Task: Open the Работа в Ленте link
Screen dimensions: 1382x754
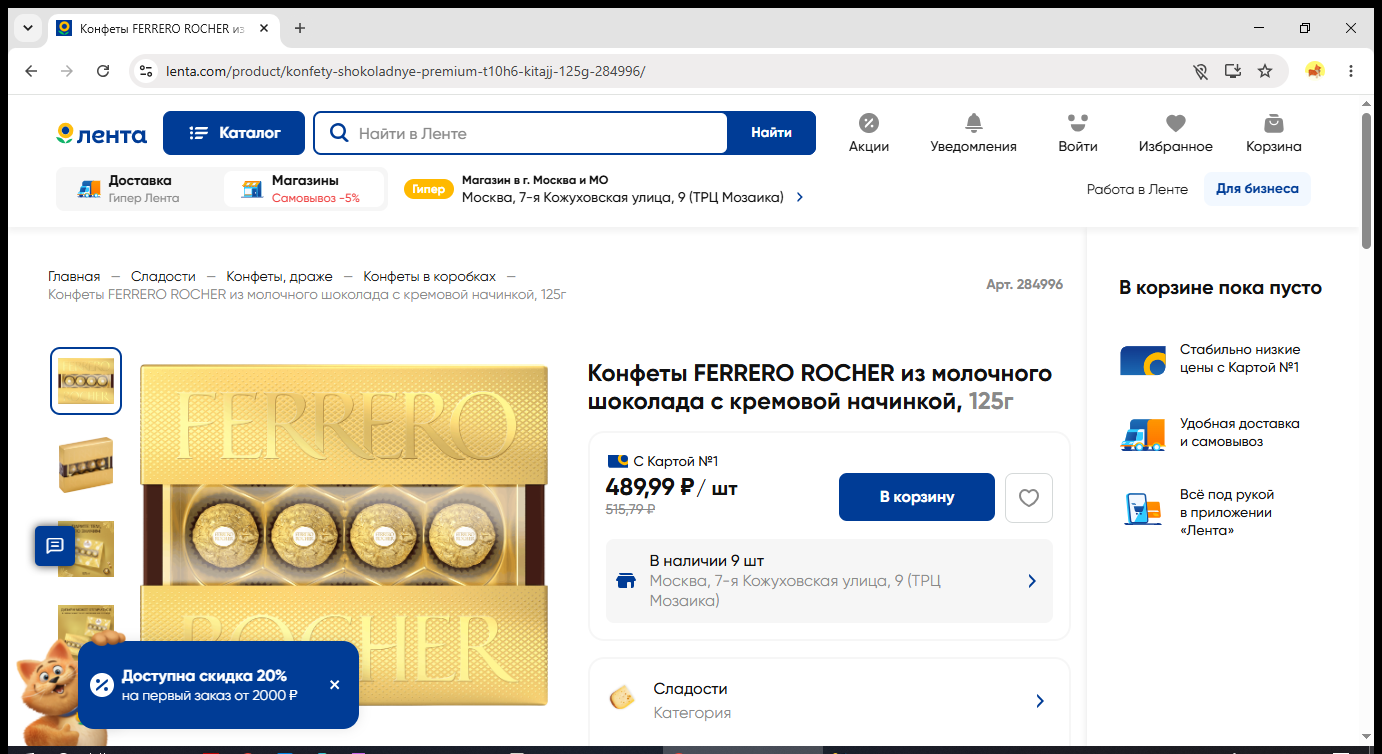Action: click(1137, 189)
